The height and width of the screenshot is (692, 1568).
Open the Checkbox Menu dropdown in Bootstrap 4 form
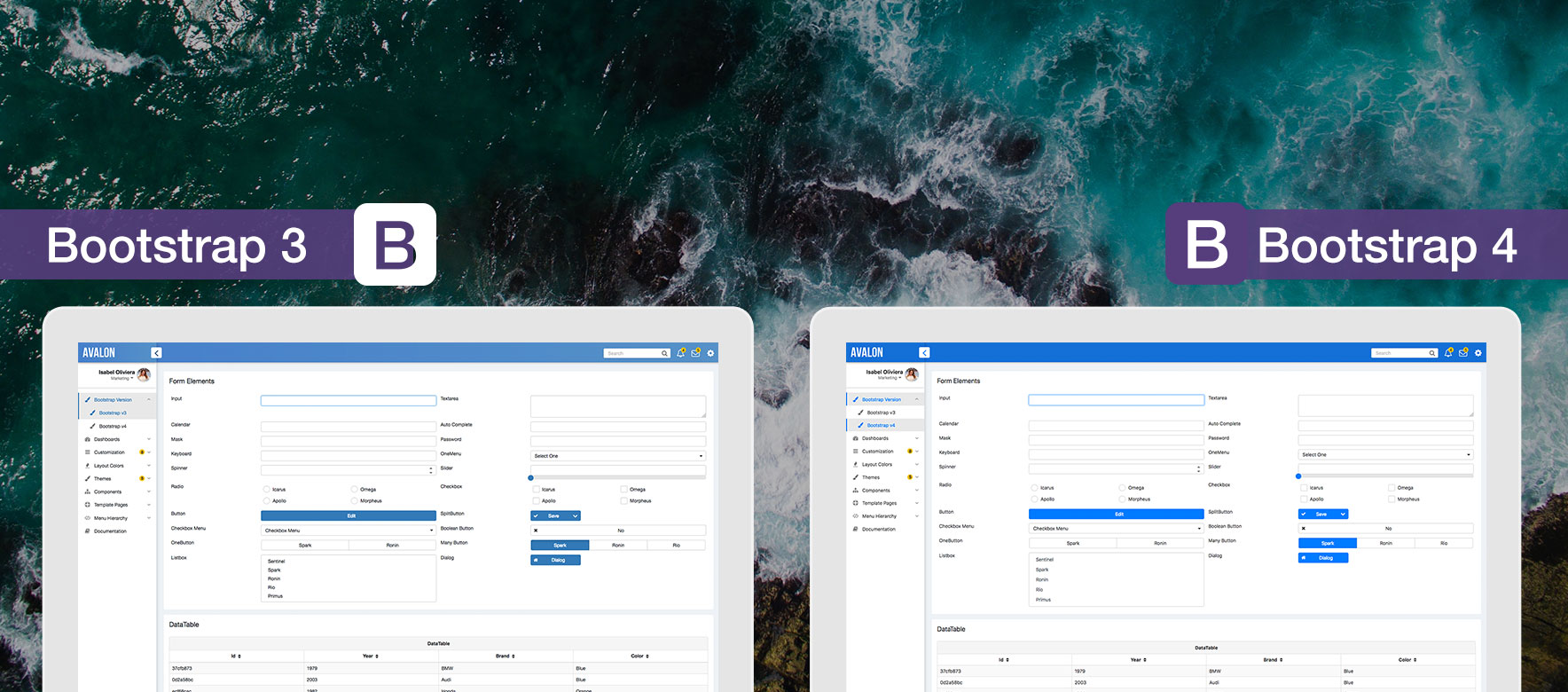tap(1116, 529)
